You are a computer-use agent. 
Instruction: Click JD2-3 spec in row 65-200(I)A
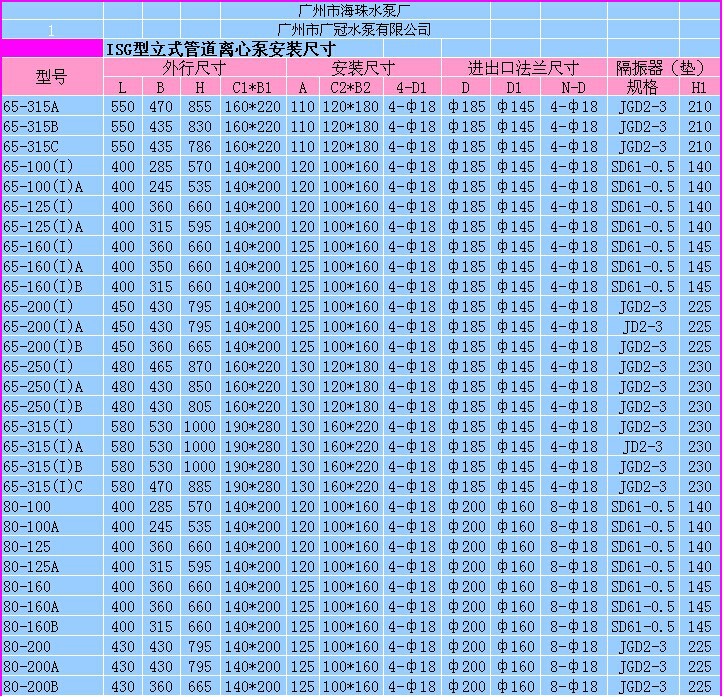click(643, 326)
